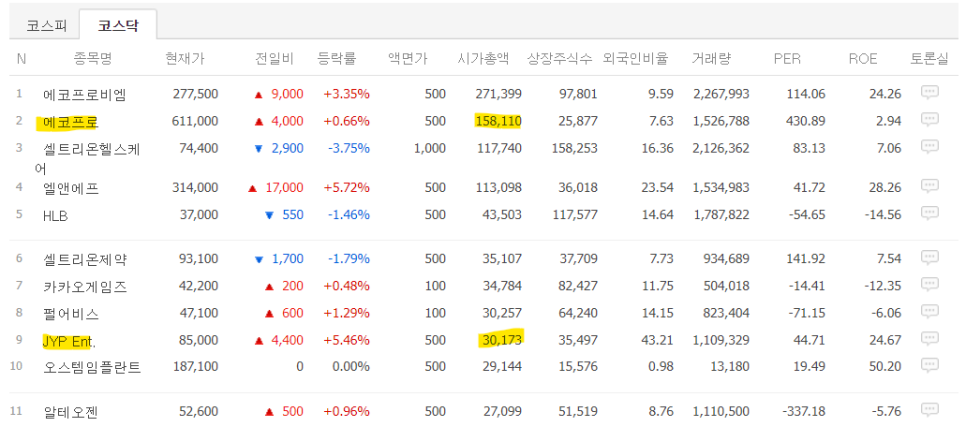
Task: Open the 셀트리온제약 stock link
Action: (85, 259)
